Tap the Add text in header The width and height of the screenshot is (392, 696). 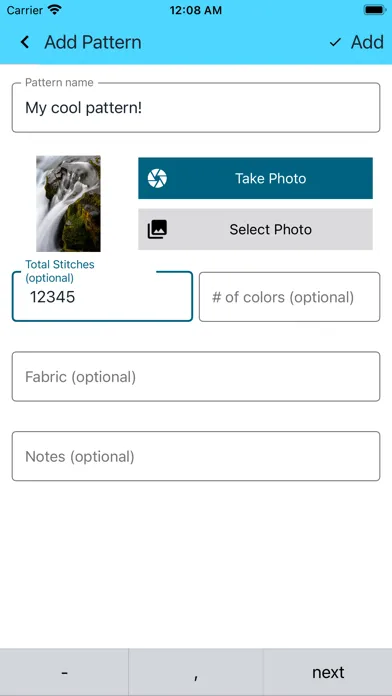pyautogui.click(x=367, y=42)
